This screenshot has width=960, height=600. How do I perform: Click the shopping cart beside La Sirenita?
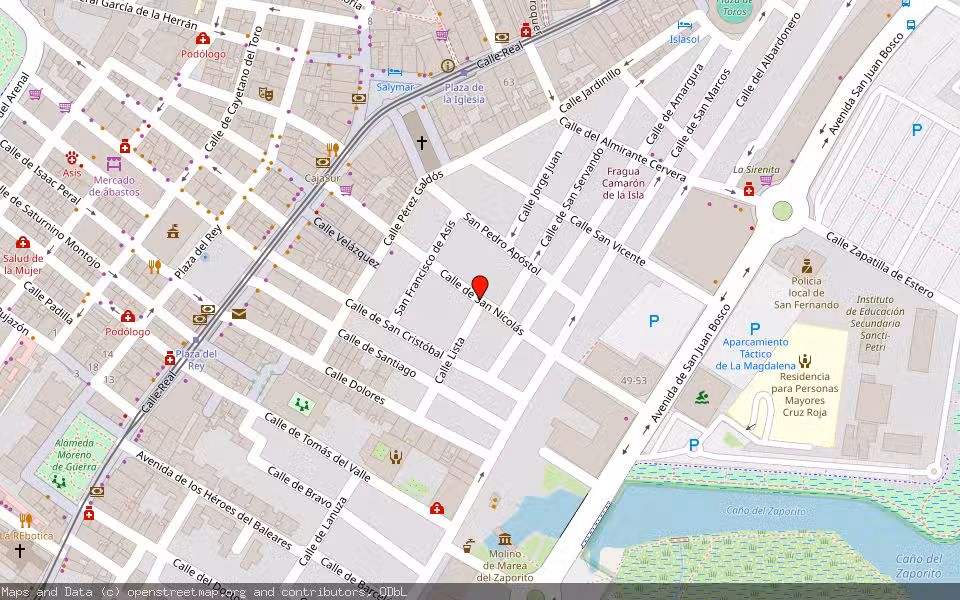pyautogui.click(x=766, y=181)
